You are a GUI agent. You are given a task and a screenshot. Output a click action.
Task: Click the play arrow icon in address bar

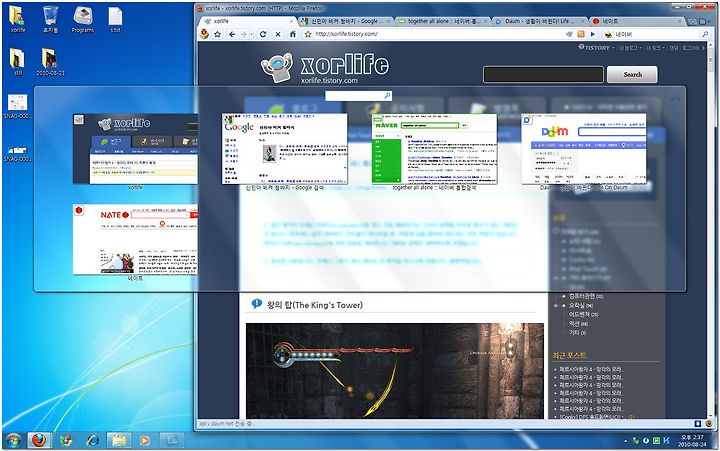click(x=592, y=34)
